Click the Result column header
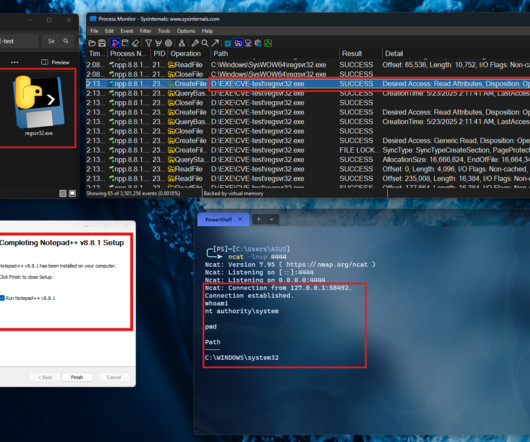The height and width of the screenshot is (442, 530). (360, 53)
